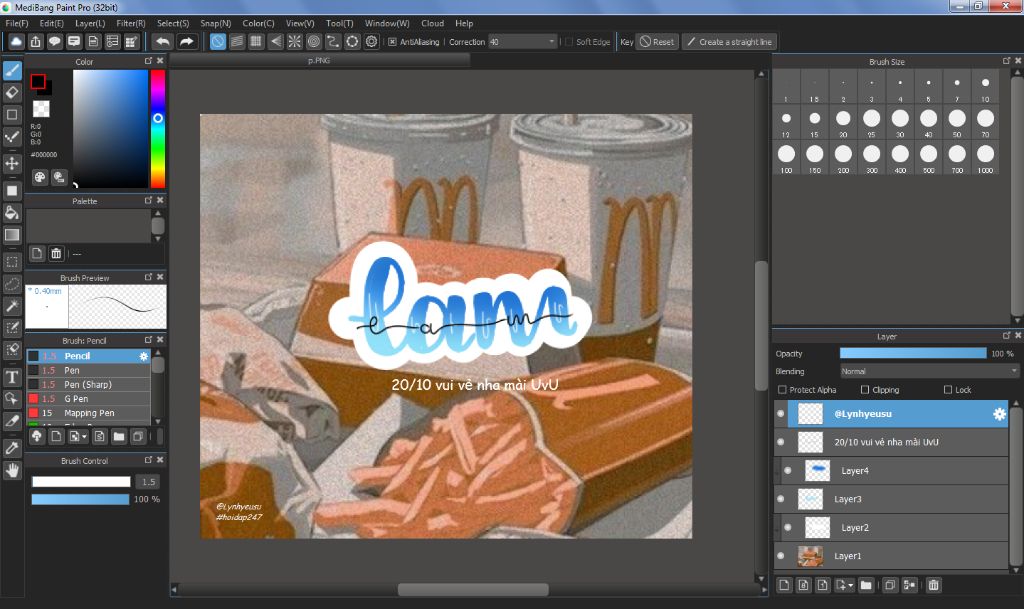The image size is (1024, 609).
Task: Delete palette color trash icon
Action: [56, 253]
